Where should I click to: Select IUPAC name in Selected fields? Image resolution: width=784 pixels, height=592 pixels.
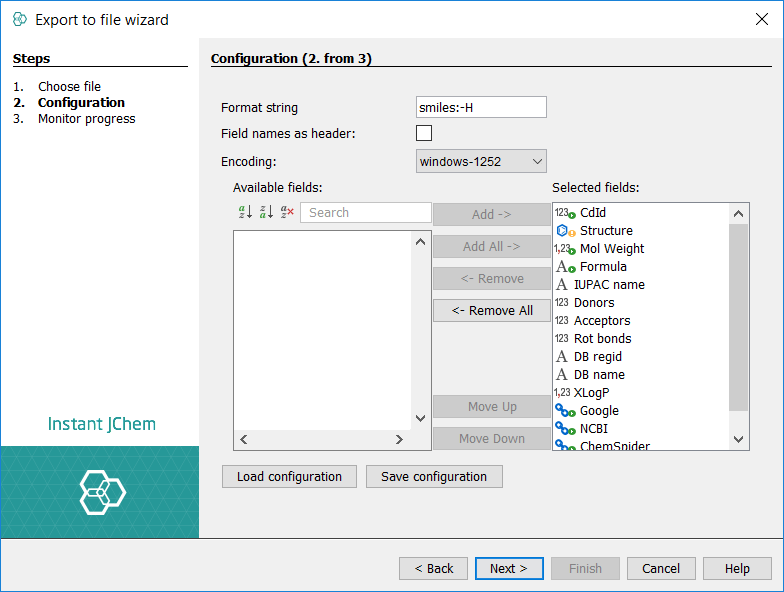(x=608, y=285)
